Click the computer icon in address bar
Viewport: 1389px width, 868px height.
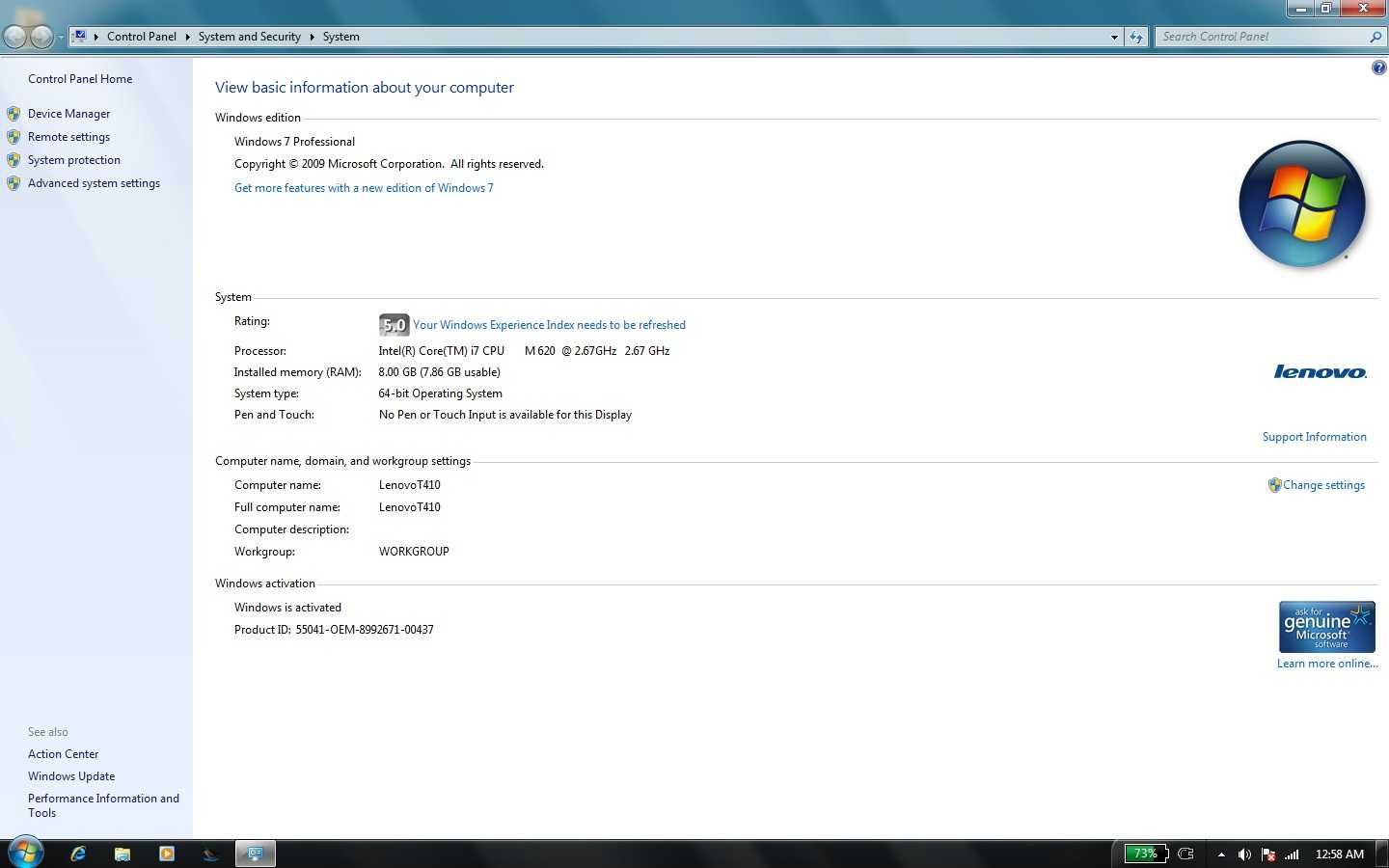click(x=80, y=36)
